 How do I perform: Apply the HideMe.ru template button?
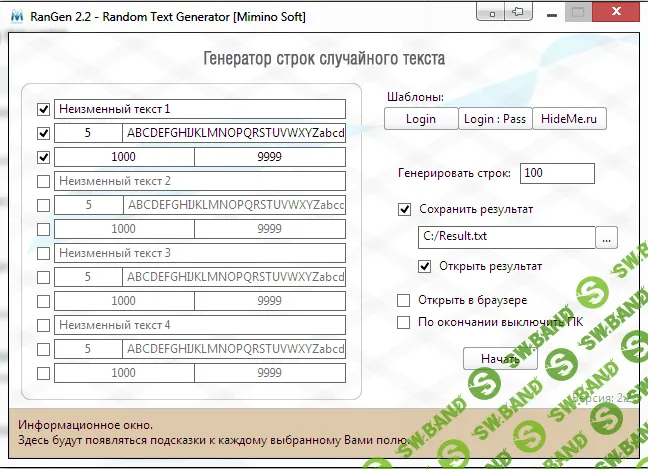[569, 119]
